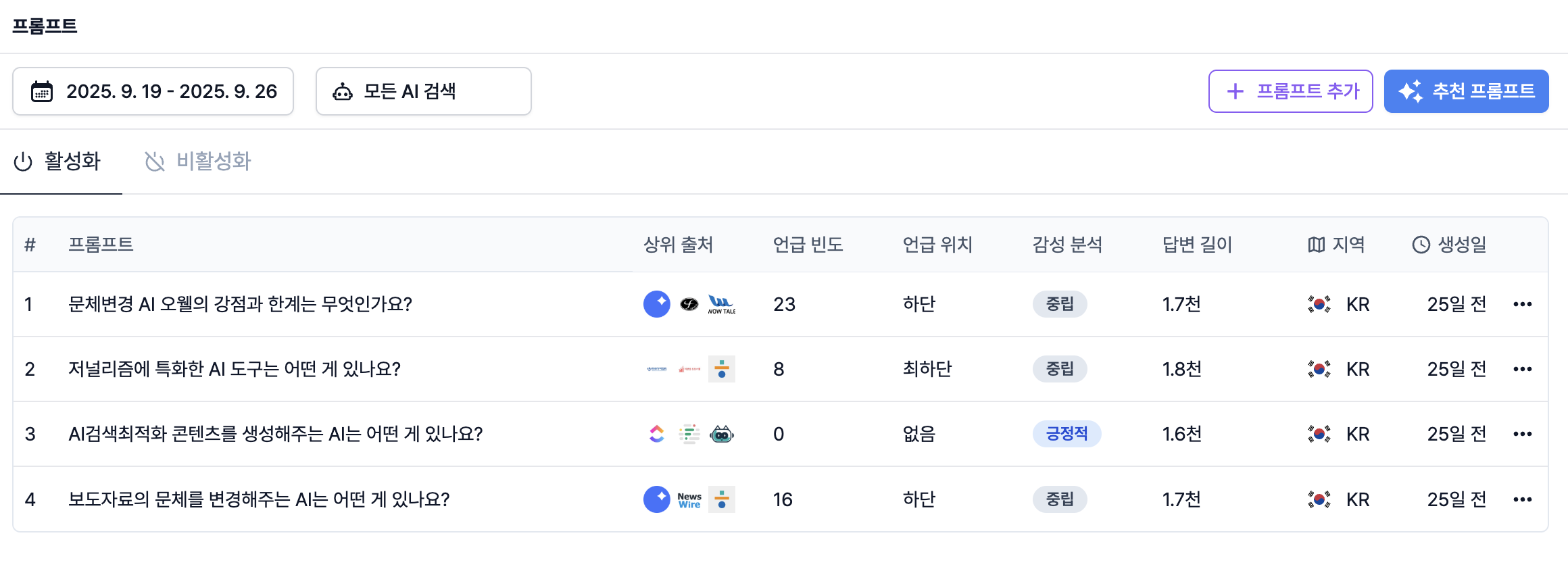This screenshot has width=1568, height=569.
Task: Open more options for prompt row 1
Action: [x=1522, y=304]
